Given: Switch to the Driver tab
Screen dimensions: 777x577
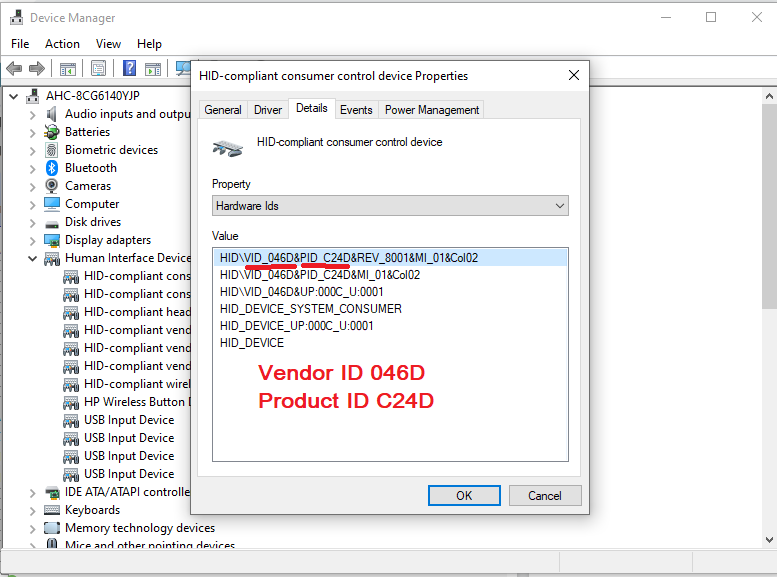Looking at the screenshot, I should coord(267,110).
